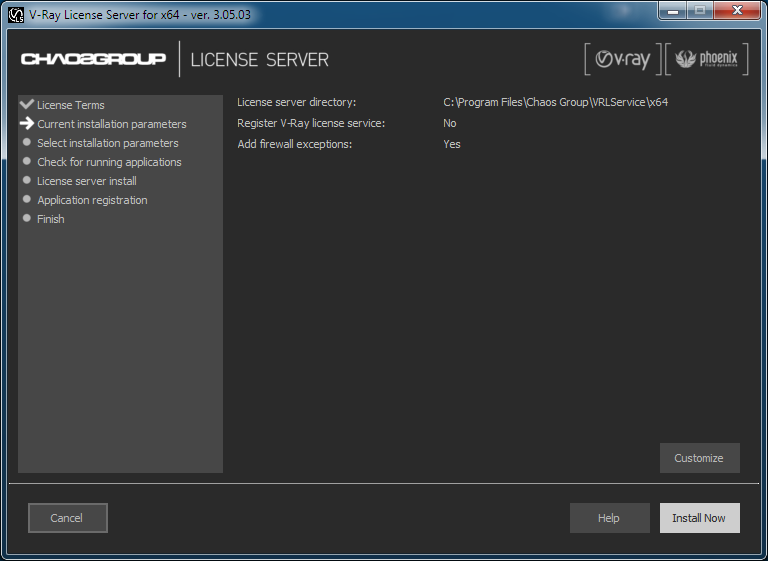Select the Application registration step
The height and width of the screenshot is (561, 768).
click(x=92, y=200)
